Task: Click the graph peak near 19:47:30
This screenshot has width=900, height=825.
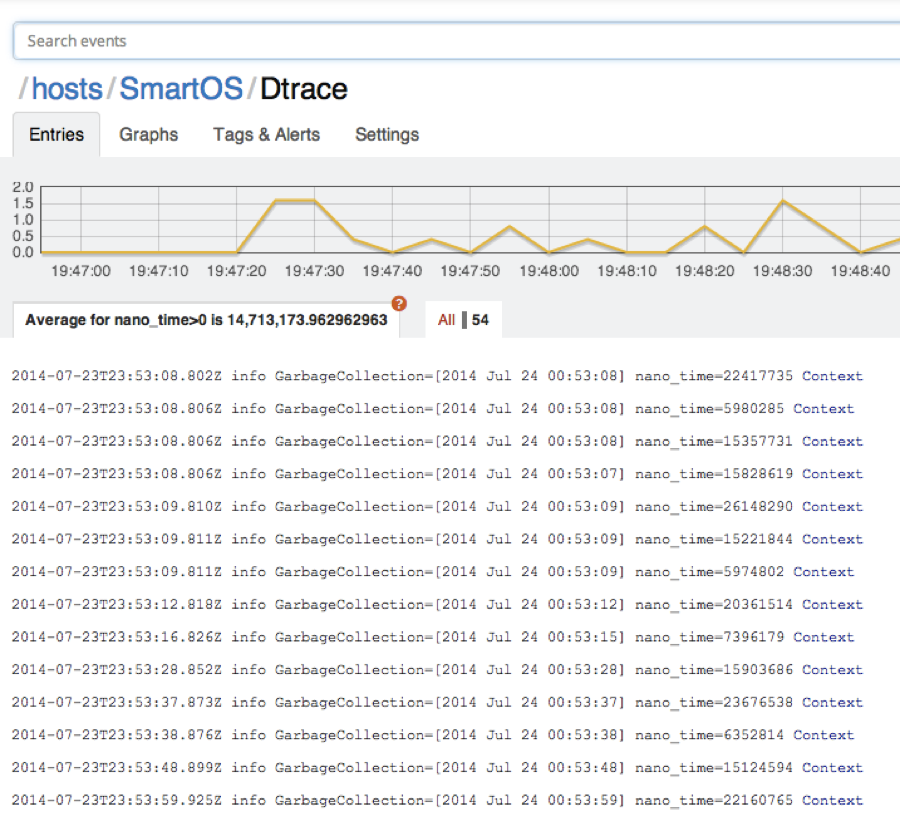Action: point(293,200)
